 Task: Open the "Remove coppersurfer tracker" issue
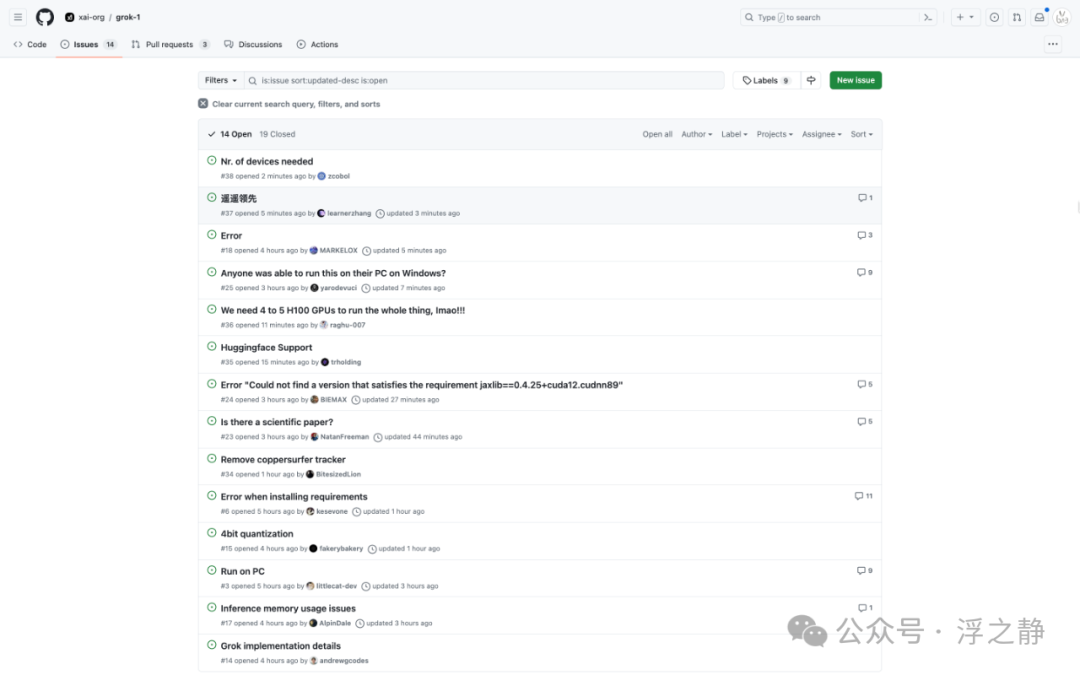click(x=283, y=459)
